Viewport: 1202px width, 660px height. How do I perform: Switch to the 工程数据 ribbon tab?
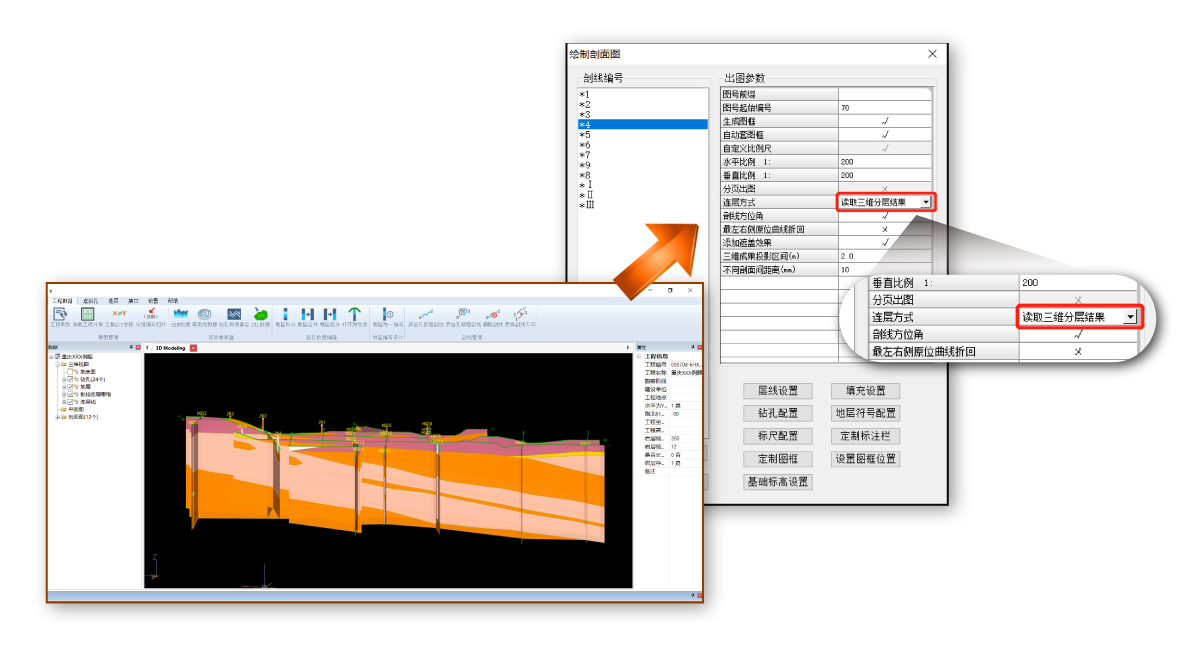(63, 300)
